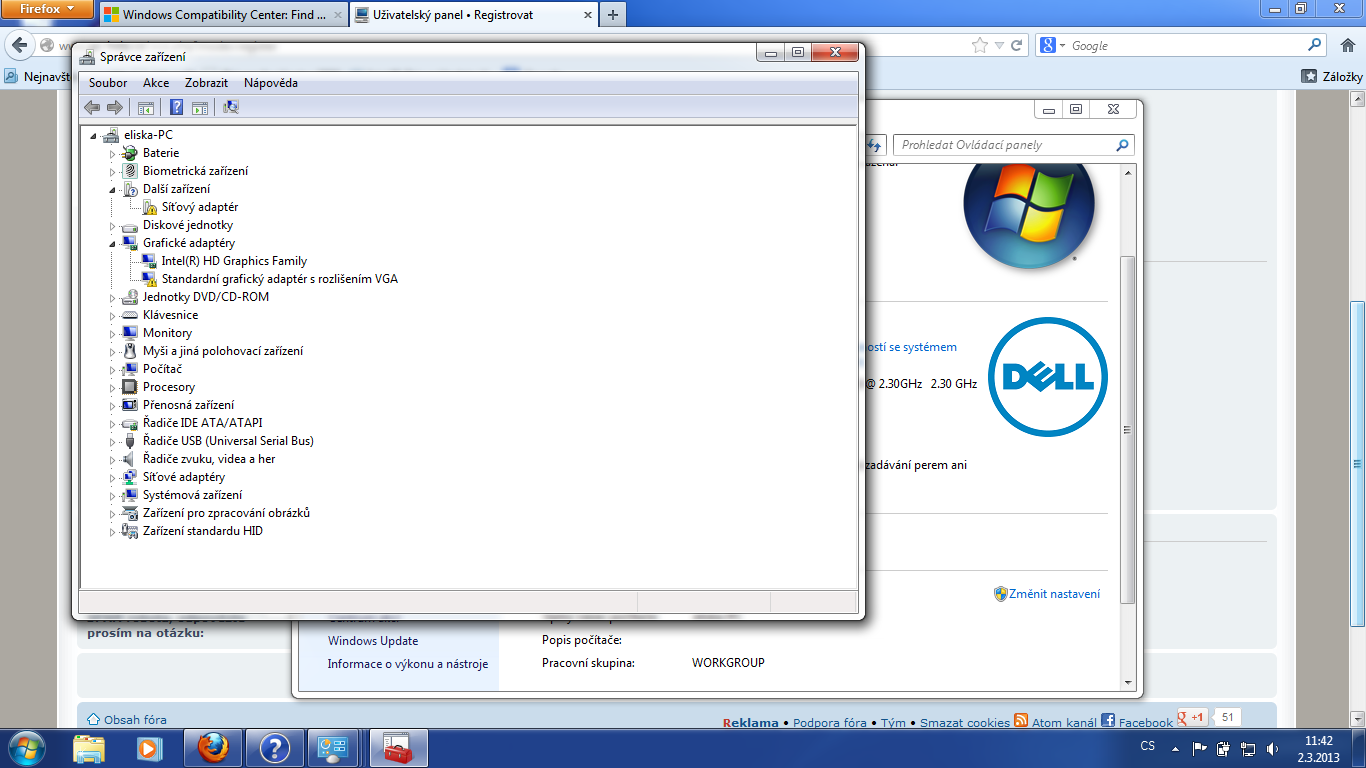Select the Přenosná zařízení tree item

188,405
